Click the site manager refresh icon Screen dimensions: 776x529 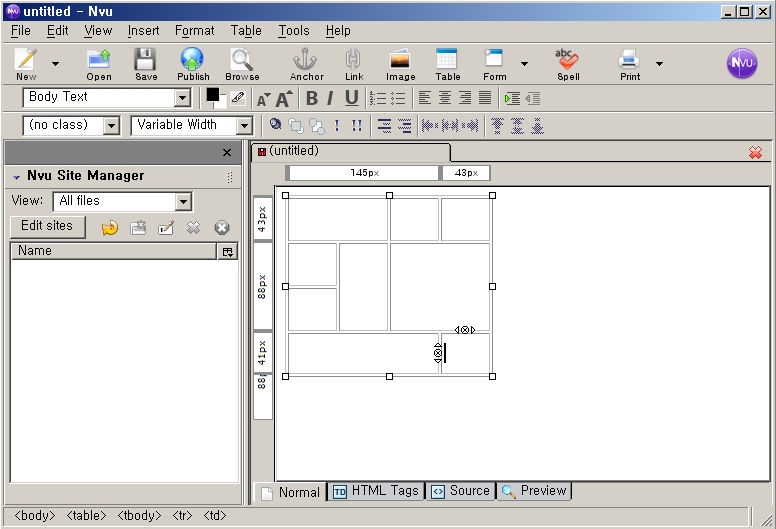(109, 228)
